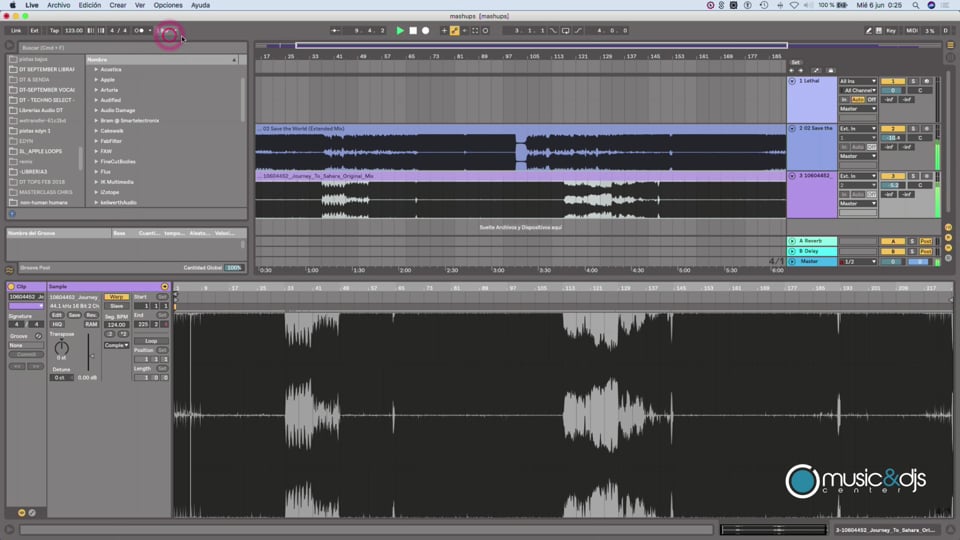Screen dimensions: 960x540
Task: Toggle the metronome button
Action: 139,31
